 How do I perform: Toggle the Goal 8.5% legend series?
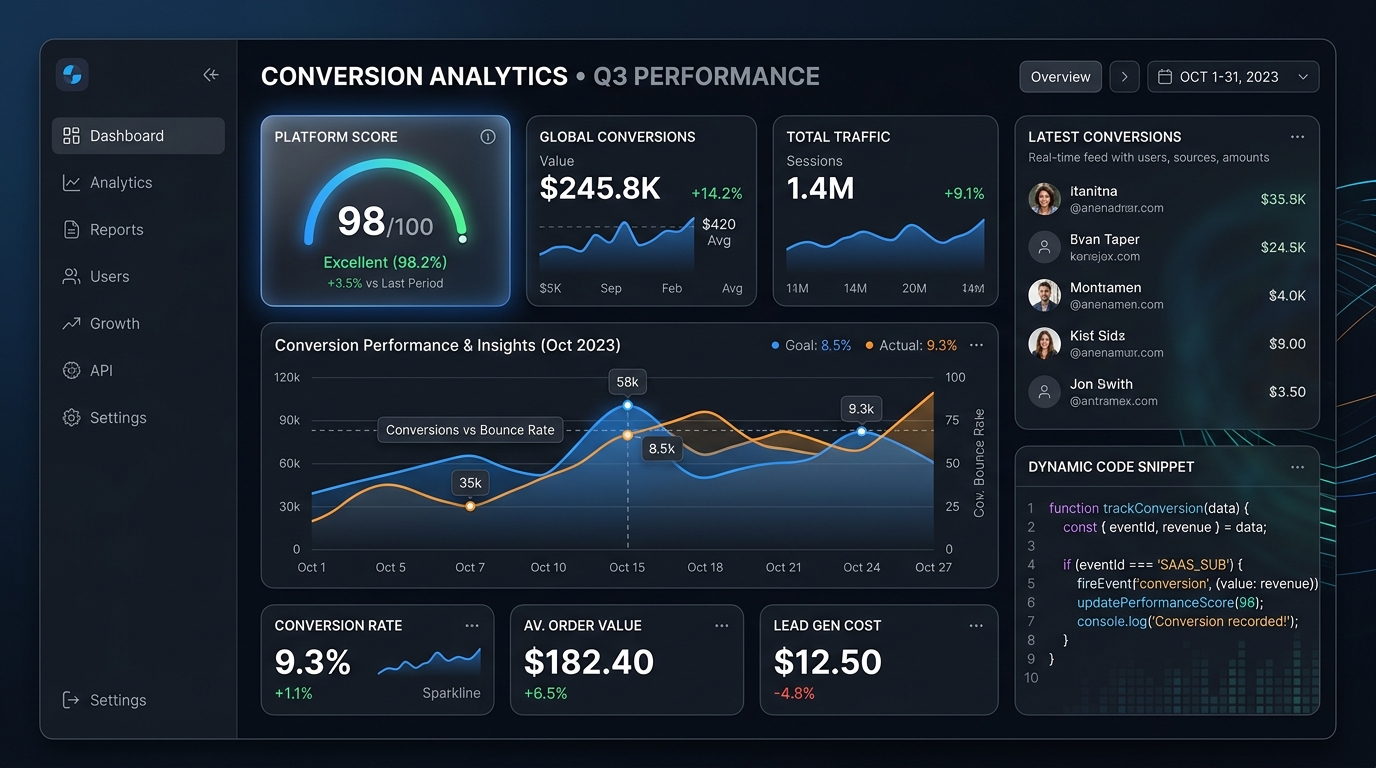811,345
